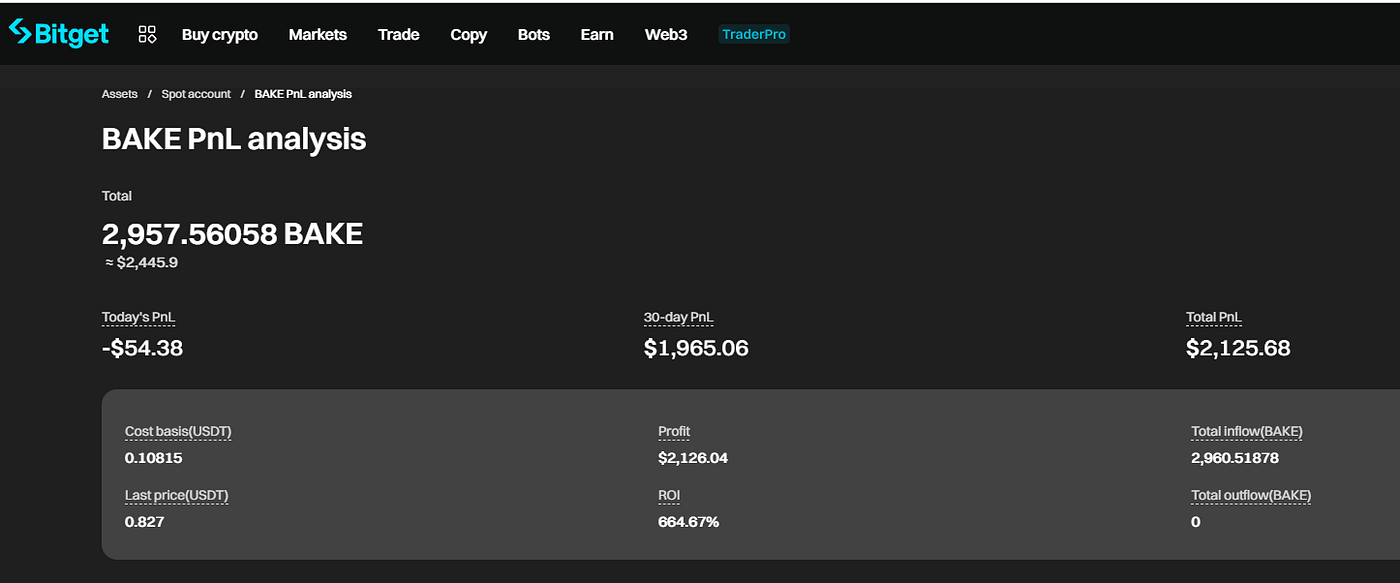Open the apps grid icon
The image size is (1400, 583).
point(147,35)
